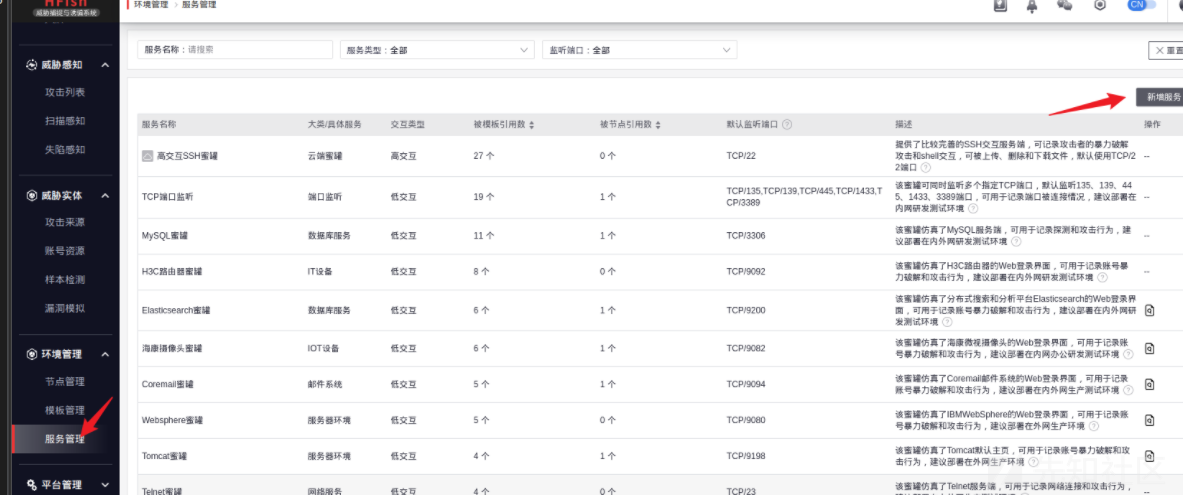The height and width of the screenshot is (495, 1183).
Task: Click the IOT设备 category cell
Action: [324, 349]
